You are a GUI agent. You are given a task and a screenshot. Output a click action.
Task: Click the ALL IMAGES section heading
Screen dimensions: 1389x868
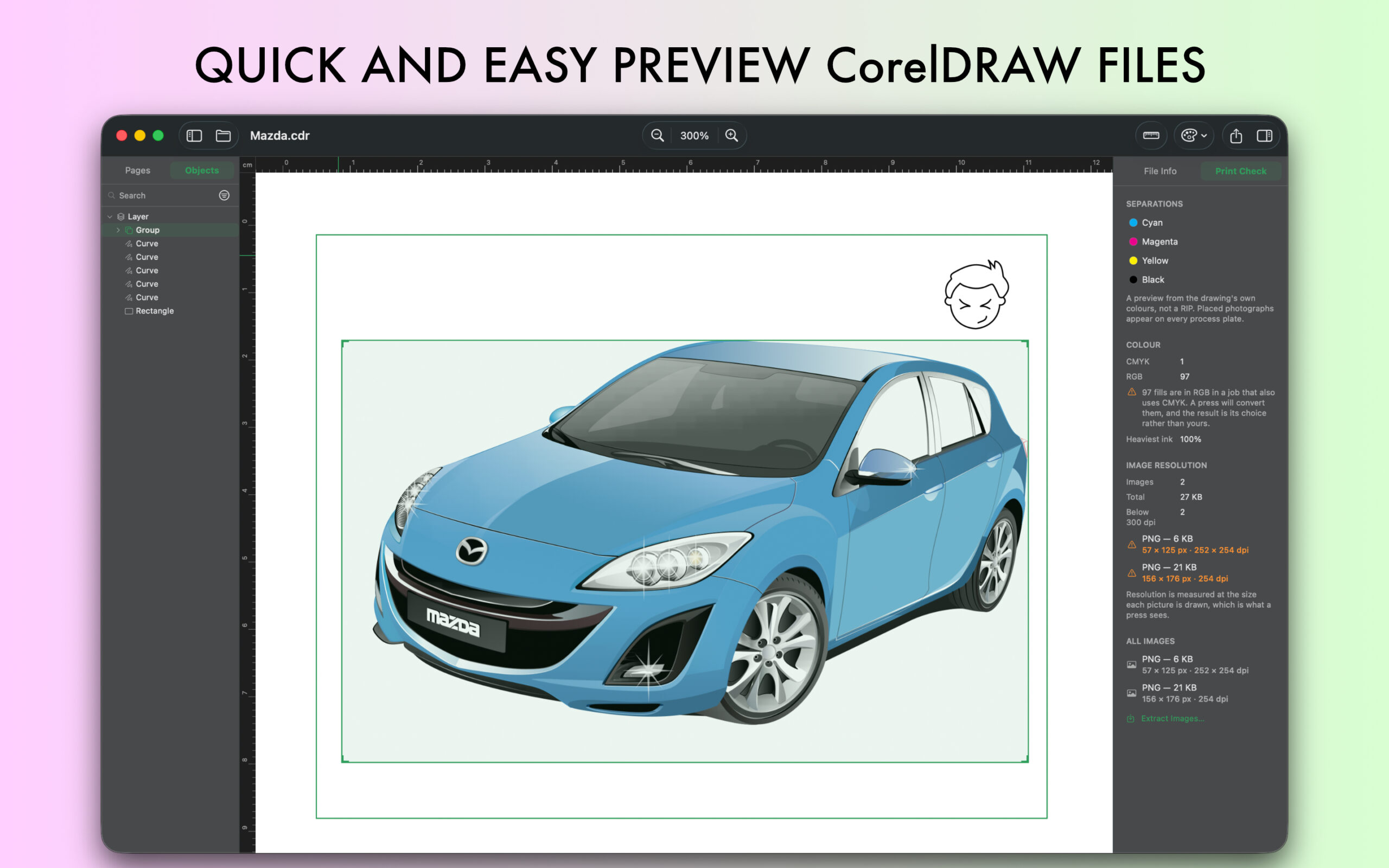1150,641
